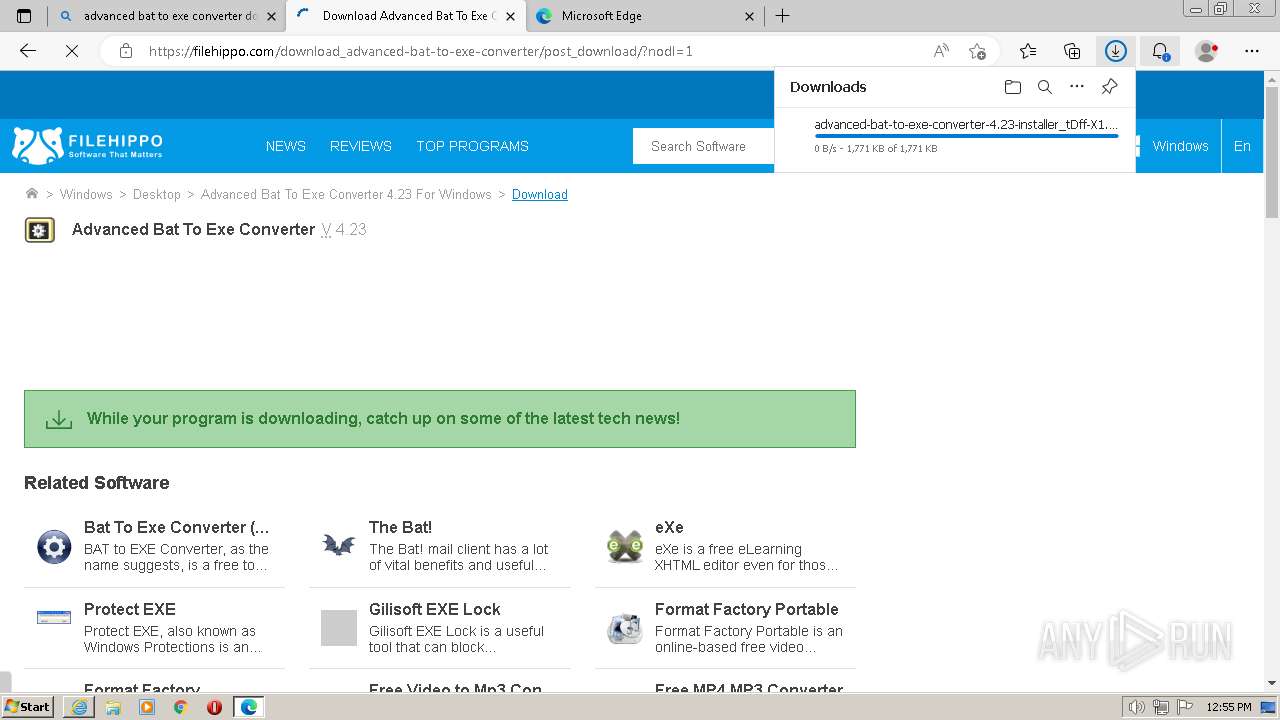
Task: Click the Gilisoft EXE Lock thumbnail
Action: [339, 628]
